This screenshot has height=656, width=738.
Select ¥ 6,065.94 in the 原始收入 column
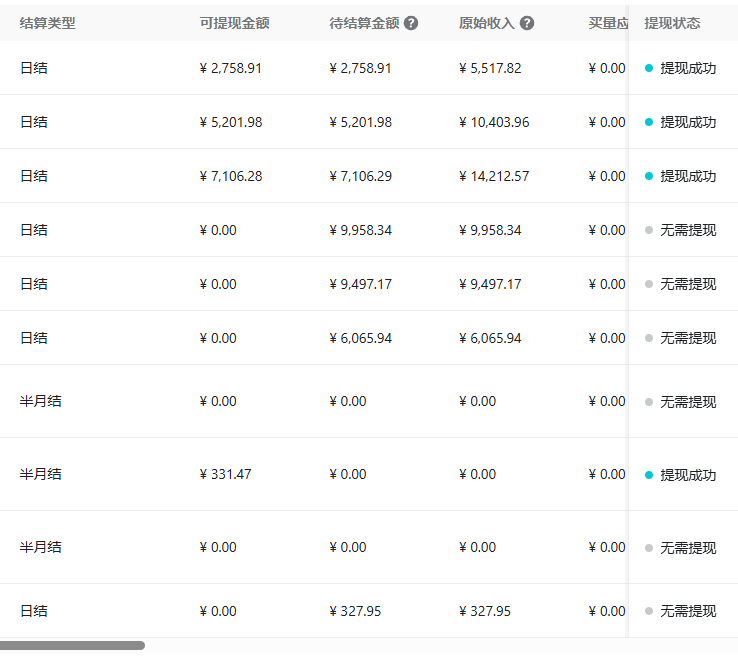click(490, 339)
